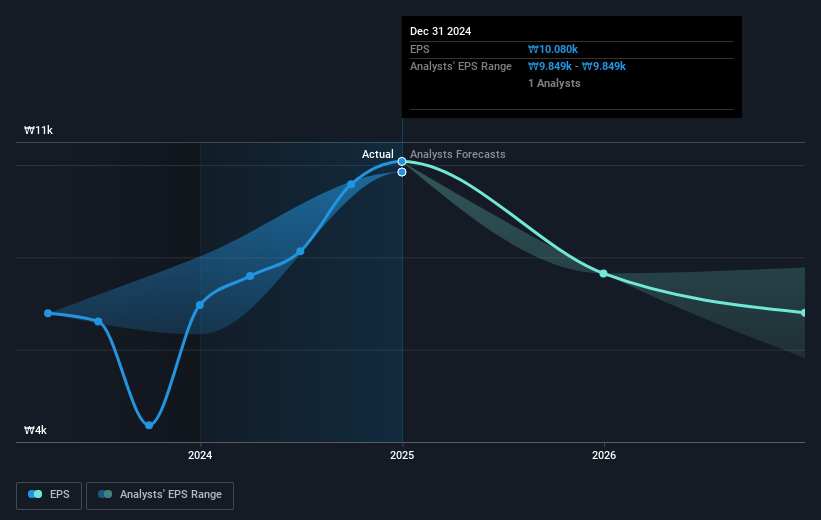Screen dimensions: 821x520
Task: Toggle the Analysts' EPS Range legend series
Action: [160, 495]
